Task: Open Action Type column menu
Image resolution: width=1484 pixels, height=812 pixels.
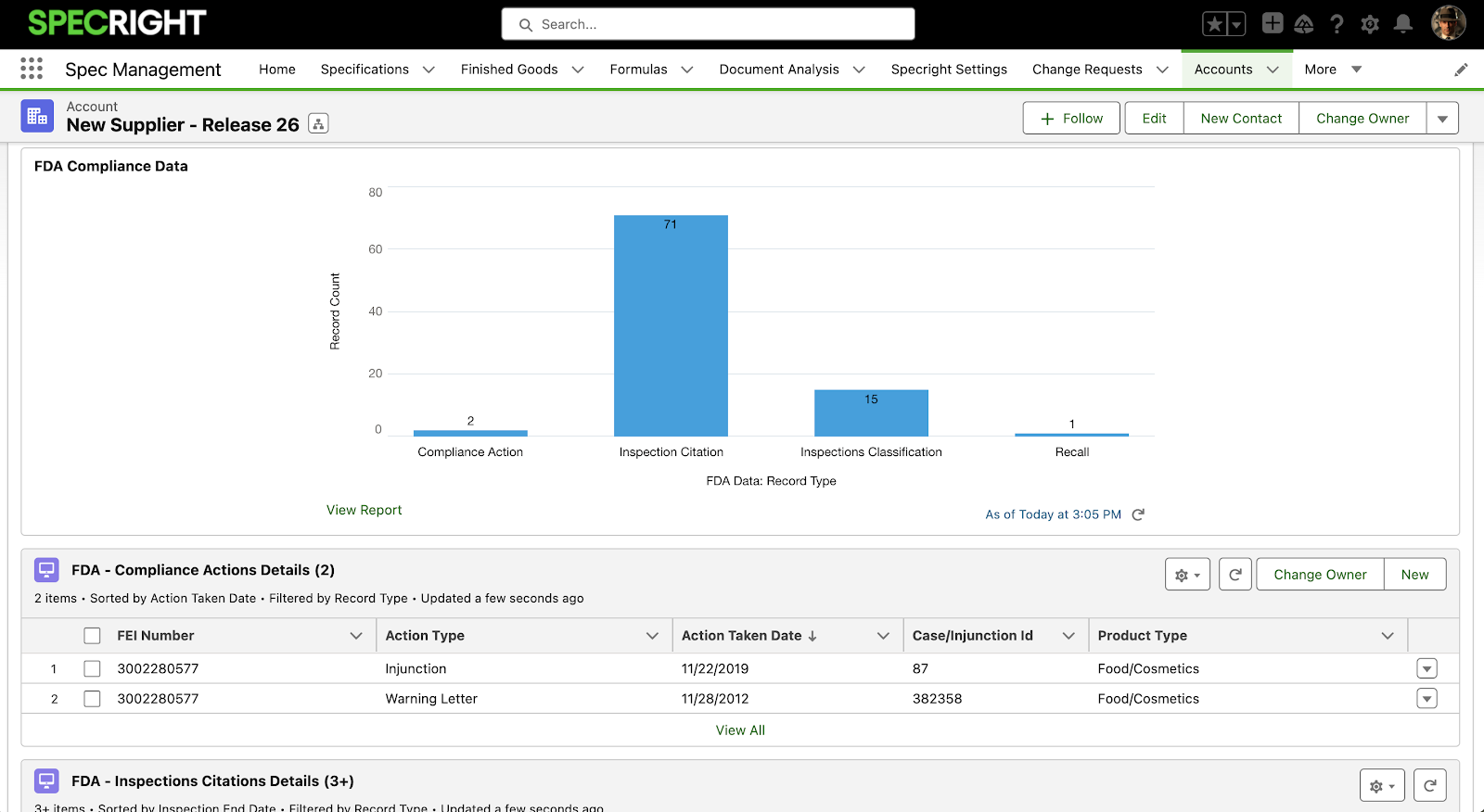Action: click(652, 636)
